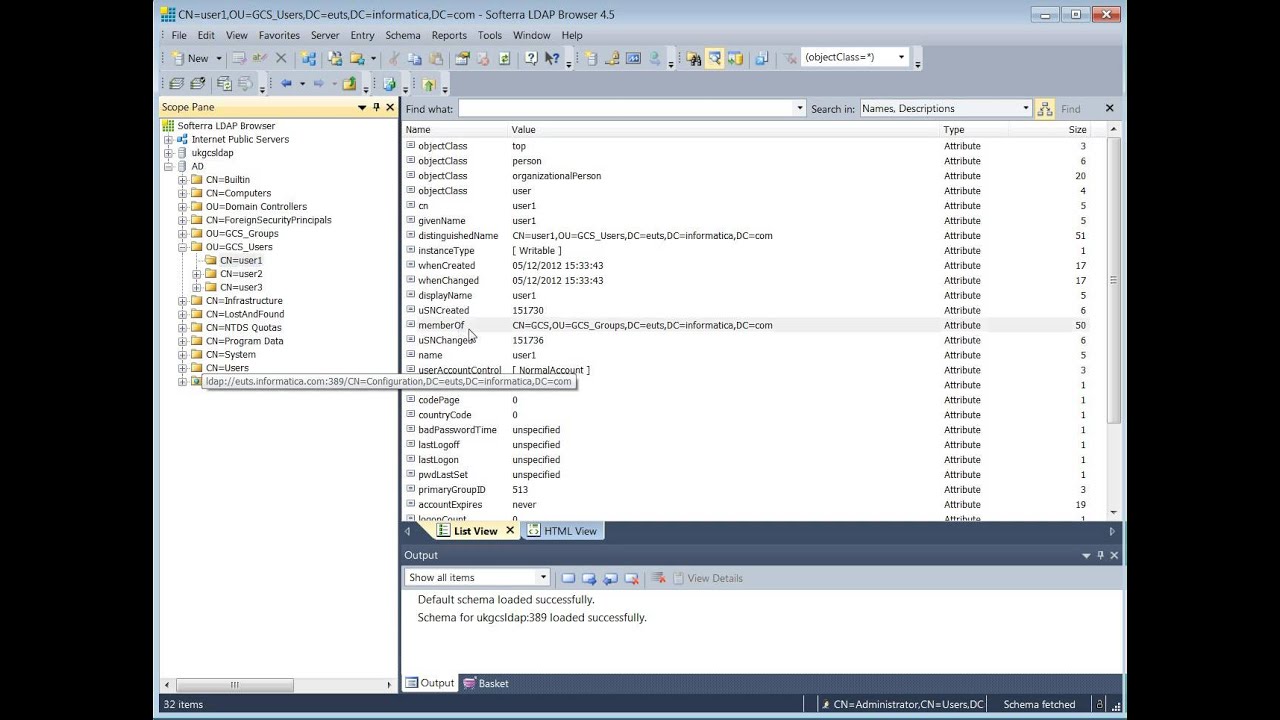Click the search scope icon beside Find button
This screenshot has width=1280, height=720.
point(1044,108)
